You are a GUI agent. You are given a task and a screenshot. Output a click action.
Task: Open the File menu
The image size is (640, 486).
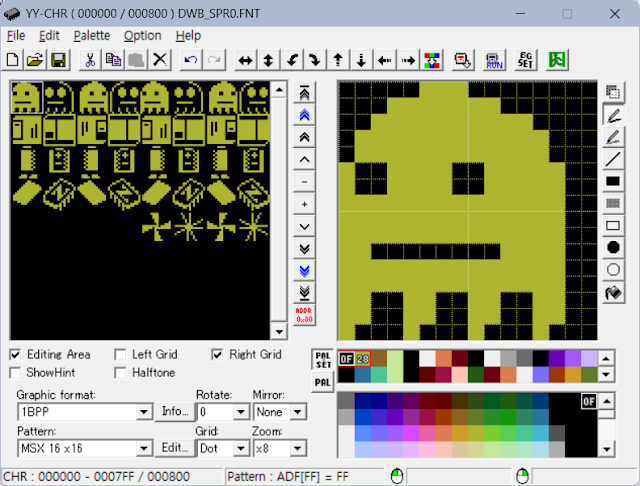(x=16, y=36)
